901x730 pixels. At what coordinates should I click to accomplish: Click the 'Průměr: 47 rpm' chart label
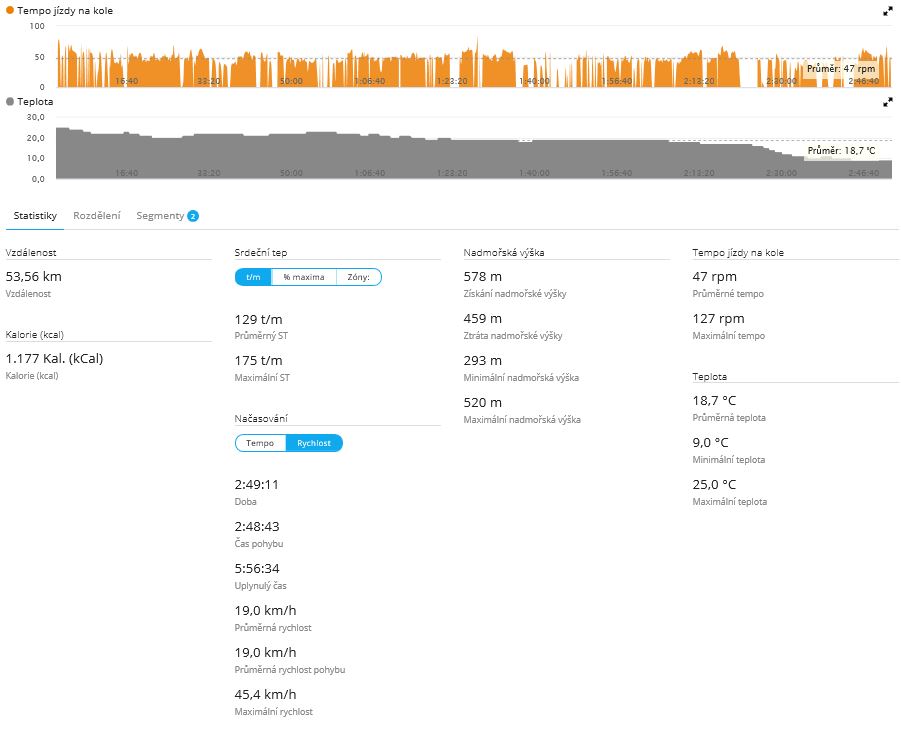coord(841,69)
